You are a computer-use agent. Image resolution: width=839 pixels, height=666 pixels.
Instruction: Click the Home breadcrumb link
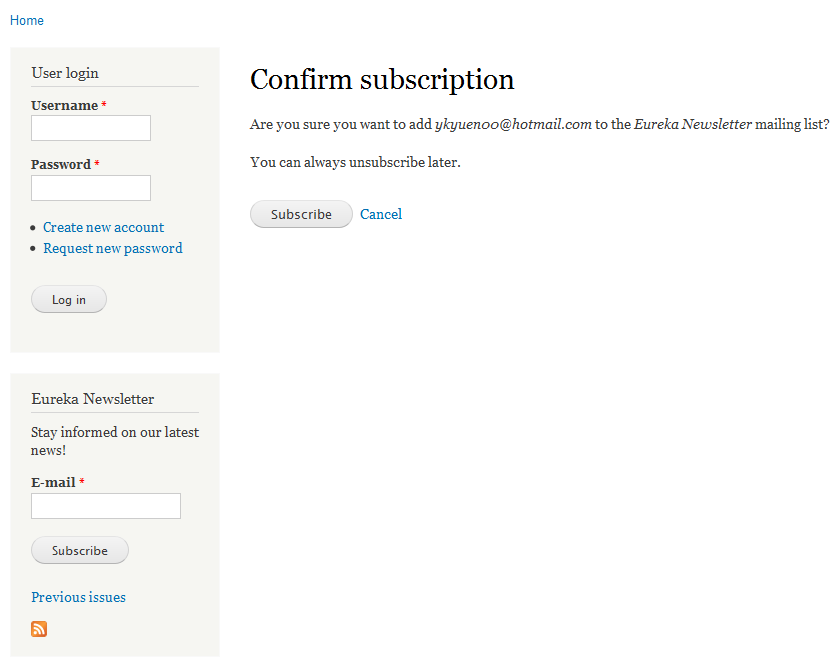[27, 20]
